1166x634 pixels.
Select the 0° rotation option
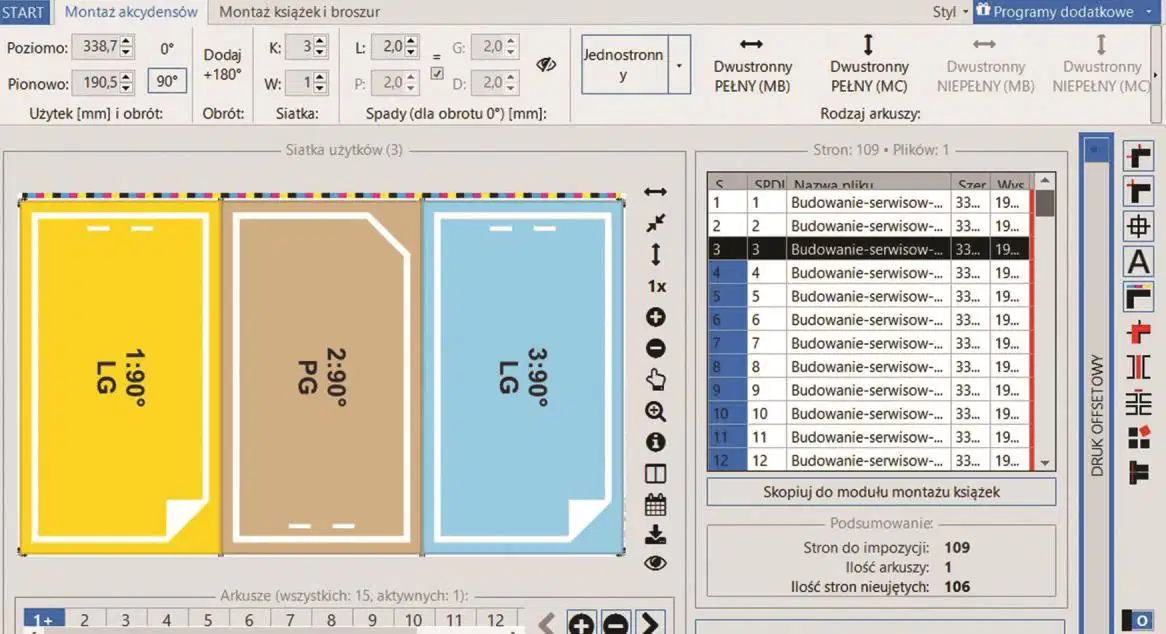pyautogui.click(x=167, y=49)
